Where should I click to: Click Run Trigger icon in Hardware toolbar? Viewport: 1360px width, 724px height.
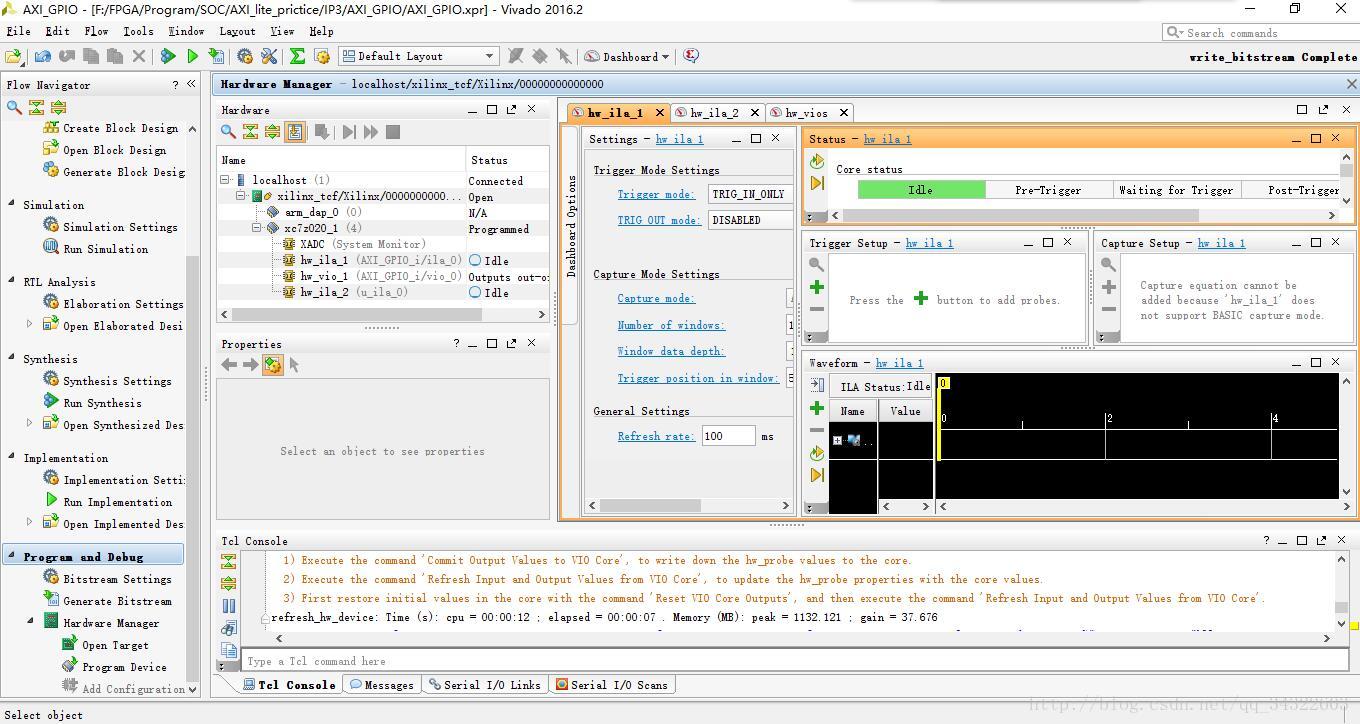349,131
